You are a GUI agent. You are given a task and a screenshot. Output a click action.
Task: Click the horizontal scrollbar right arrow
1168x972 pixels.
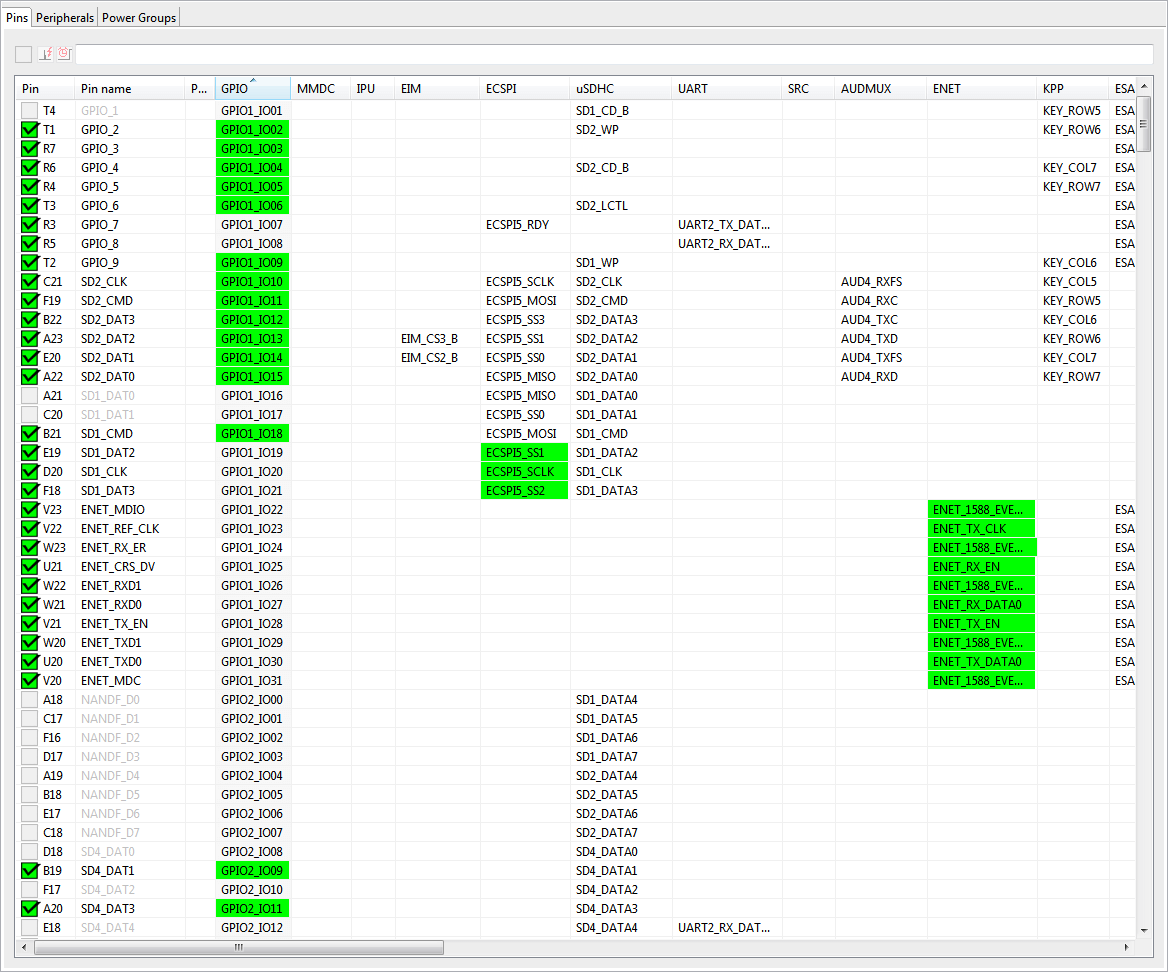[x=1127, y=947]
